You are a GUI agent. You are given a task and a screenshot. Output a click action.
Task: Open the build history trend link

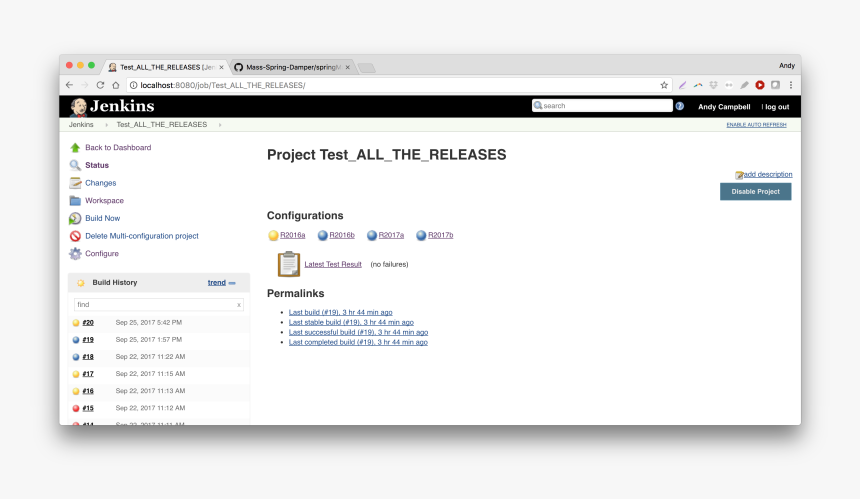tap(217, 282)
